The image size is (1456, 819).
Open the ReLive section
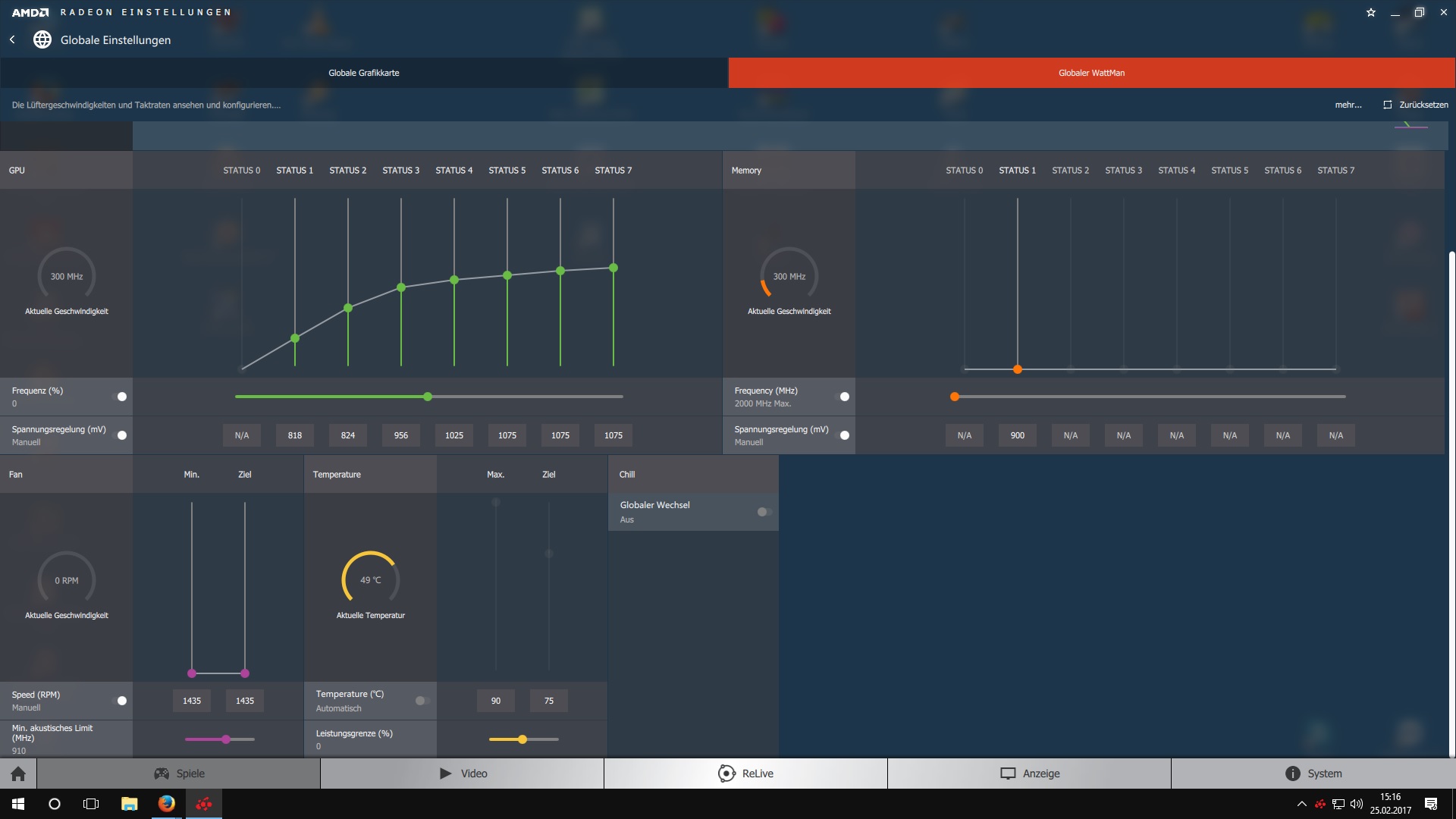(x=745, y=773)
